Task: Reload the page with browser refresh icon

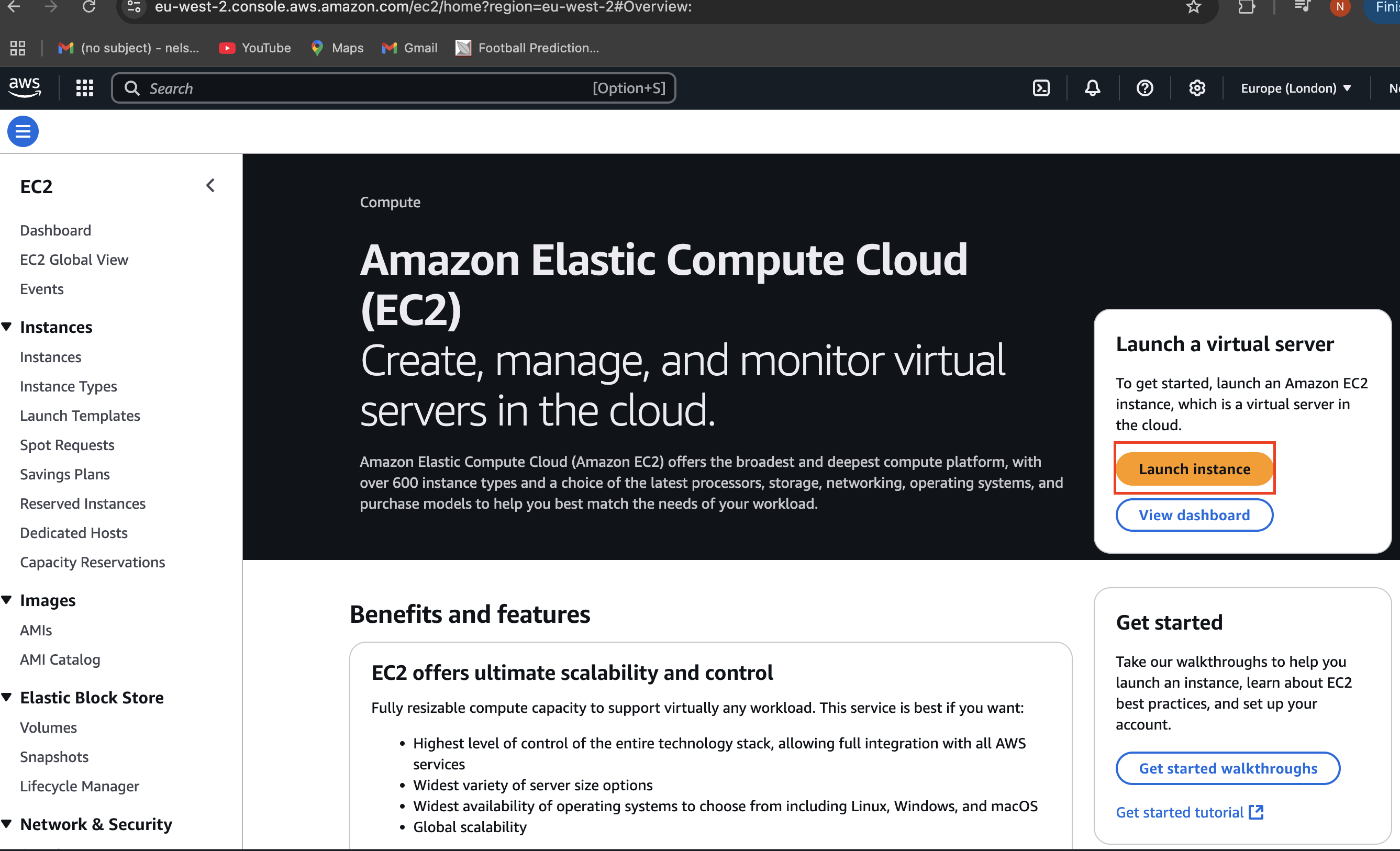Action: coord(88,7)
